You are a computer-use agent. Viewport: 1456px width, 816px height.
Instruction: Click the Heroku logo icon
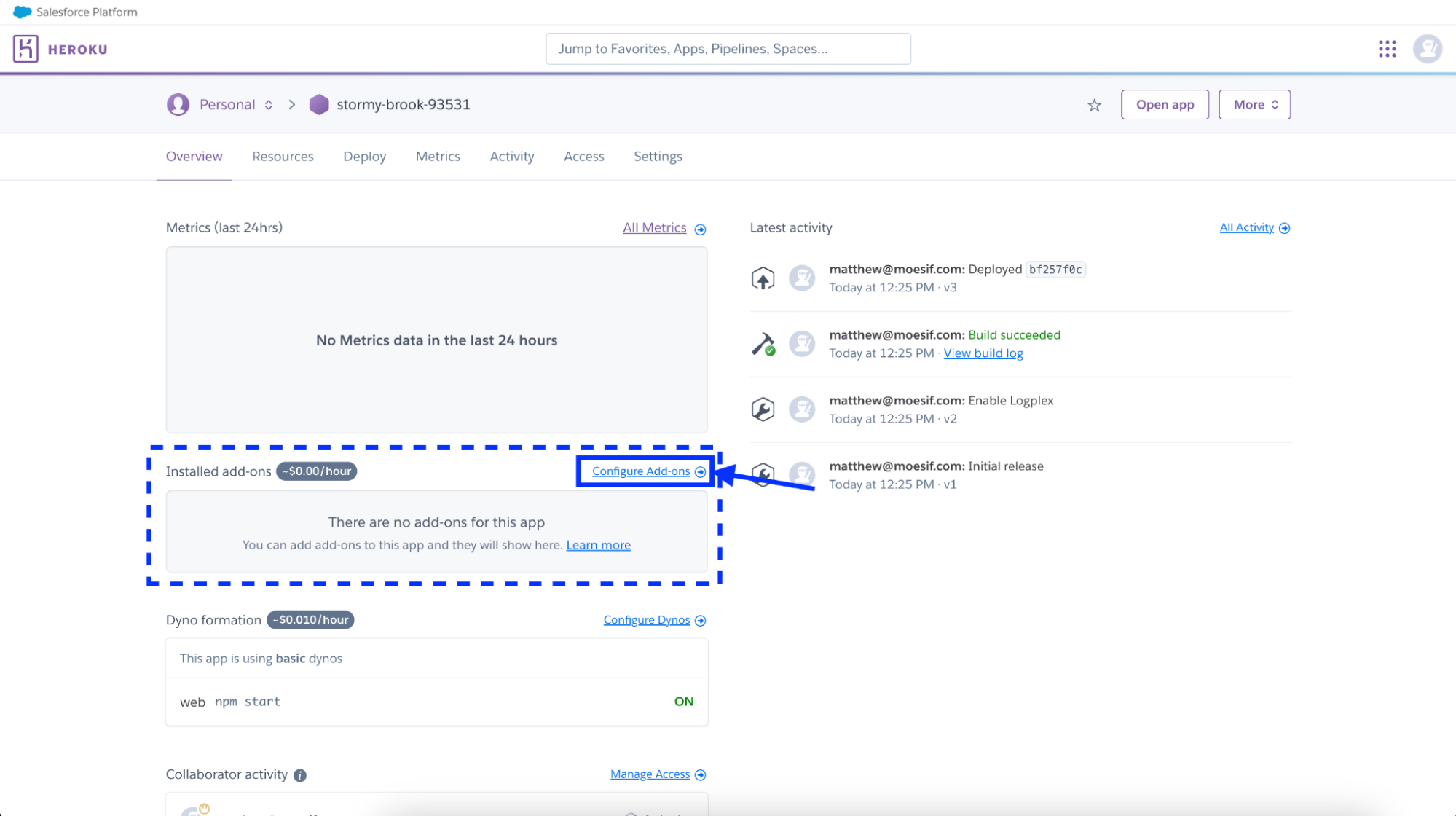tap(26, 48)
